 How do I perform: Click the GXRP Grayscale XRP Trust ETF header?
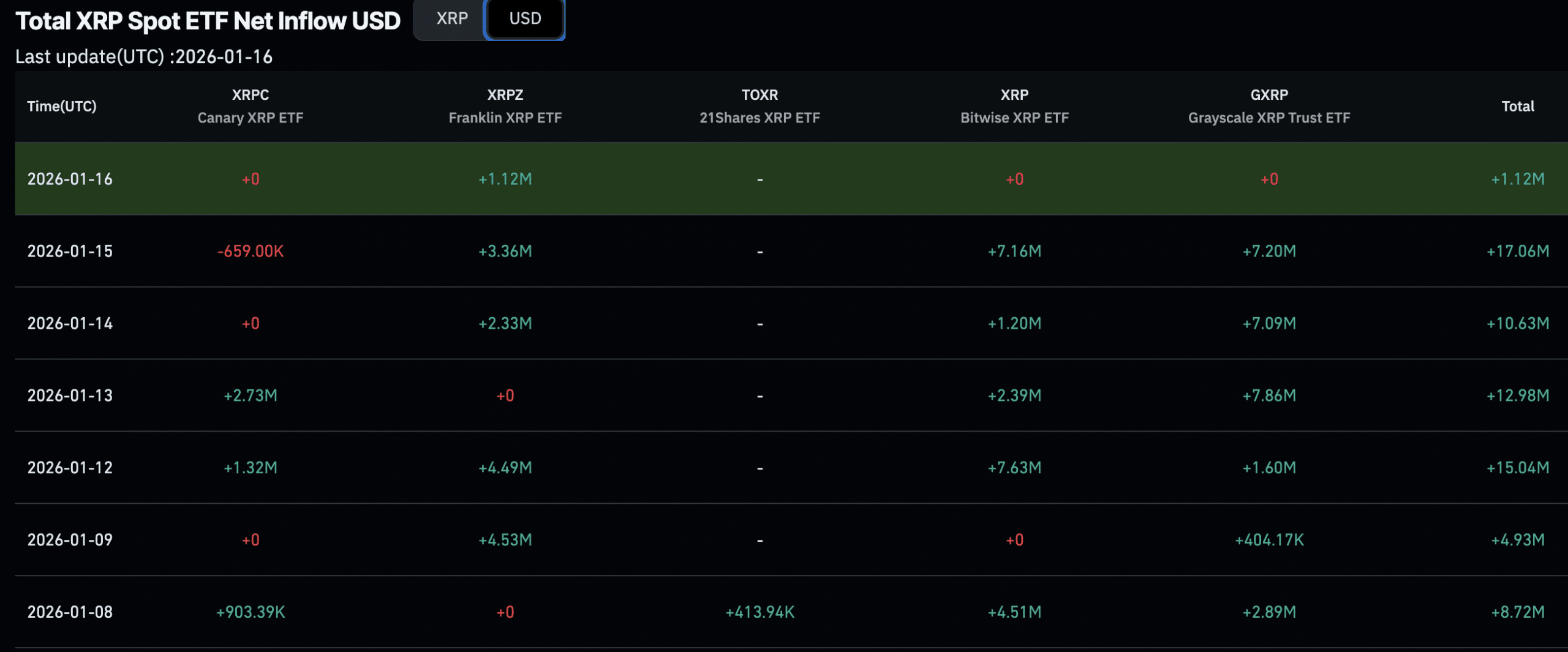click(x=1268, y=106)
